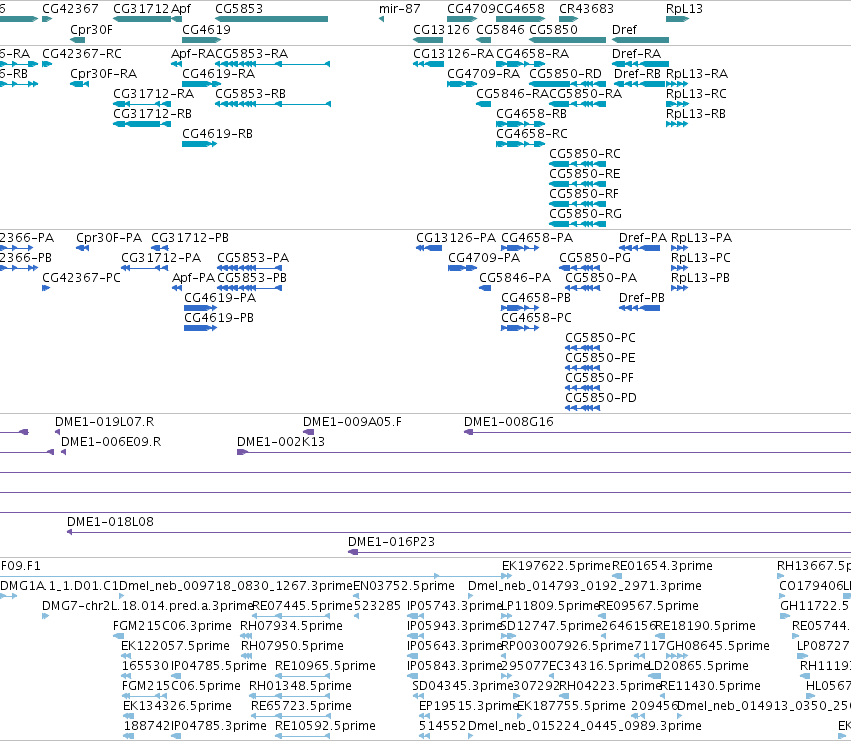Screen dimensions: 851x741
Task: Select BAC clone DME1-002K13
Action: (x=281, y=442)
